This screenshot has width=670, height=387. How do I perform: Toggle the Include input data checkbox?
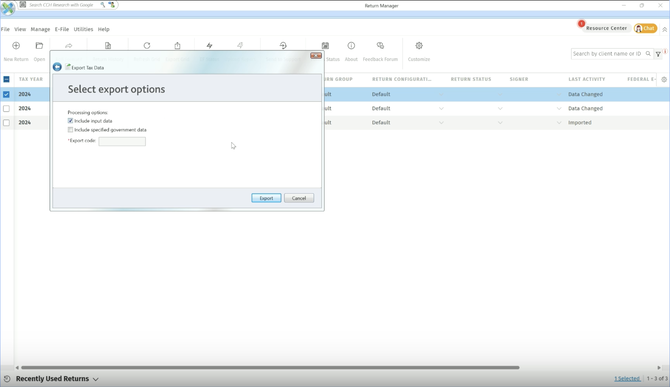71,121
